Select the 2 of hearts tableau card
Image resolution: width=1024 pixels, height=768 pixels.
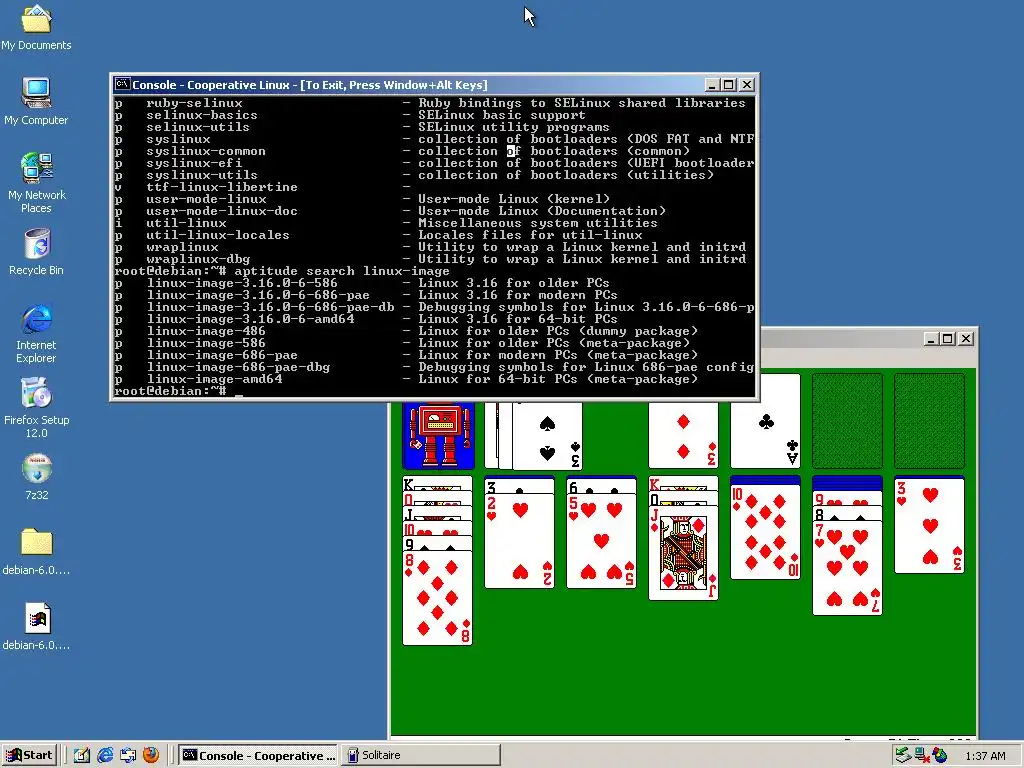(x=519, y=541)
